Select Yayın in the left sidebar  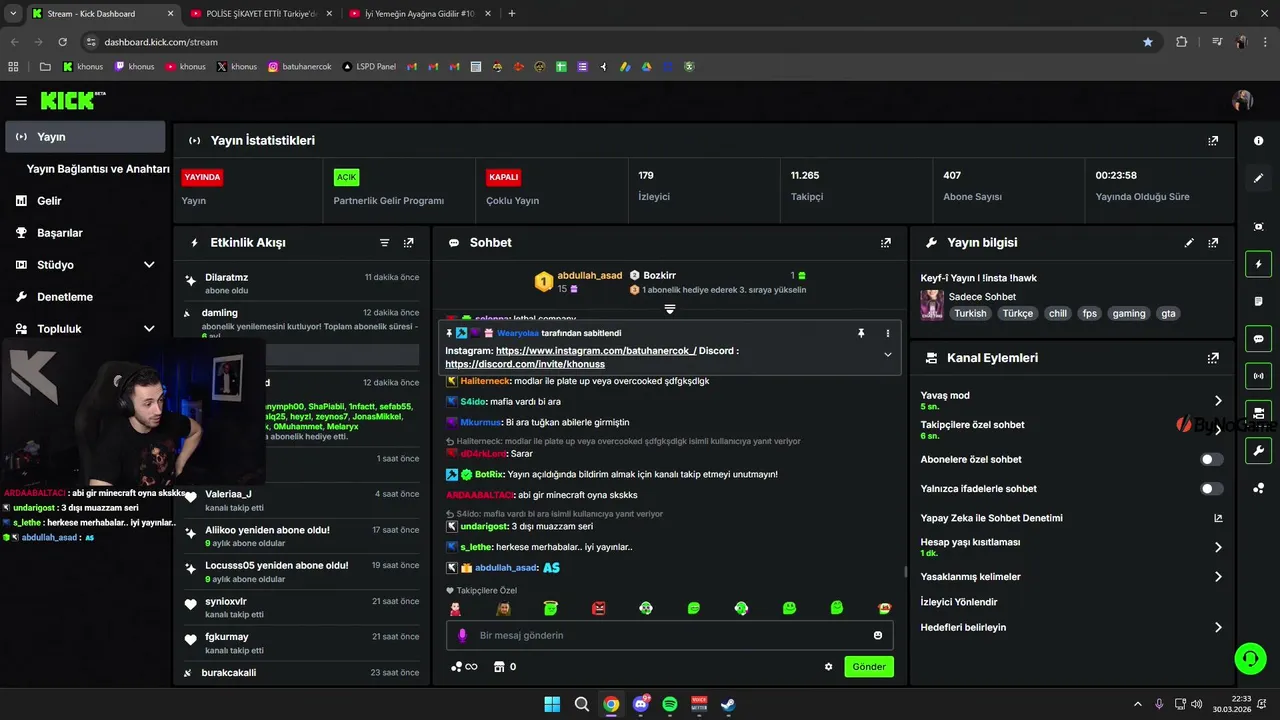click(85, 137)
